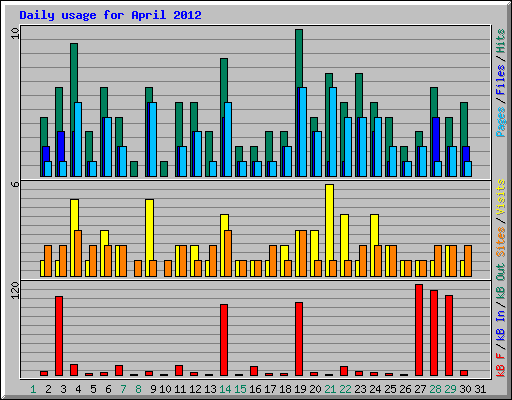Select the short red kB bar on day 11

179,371
